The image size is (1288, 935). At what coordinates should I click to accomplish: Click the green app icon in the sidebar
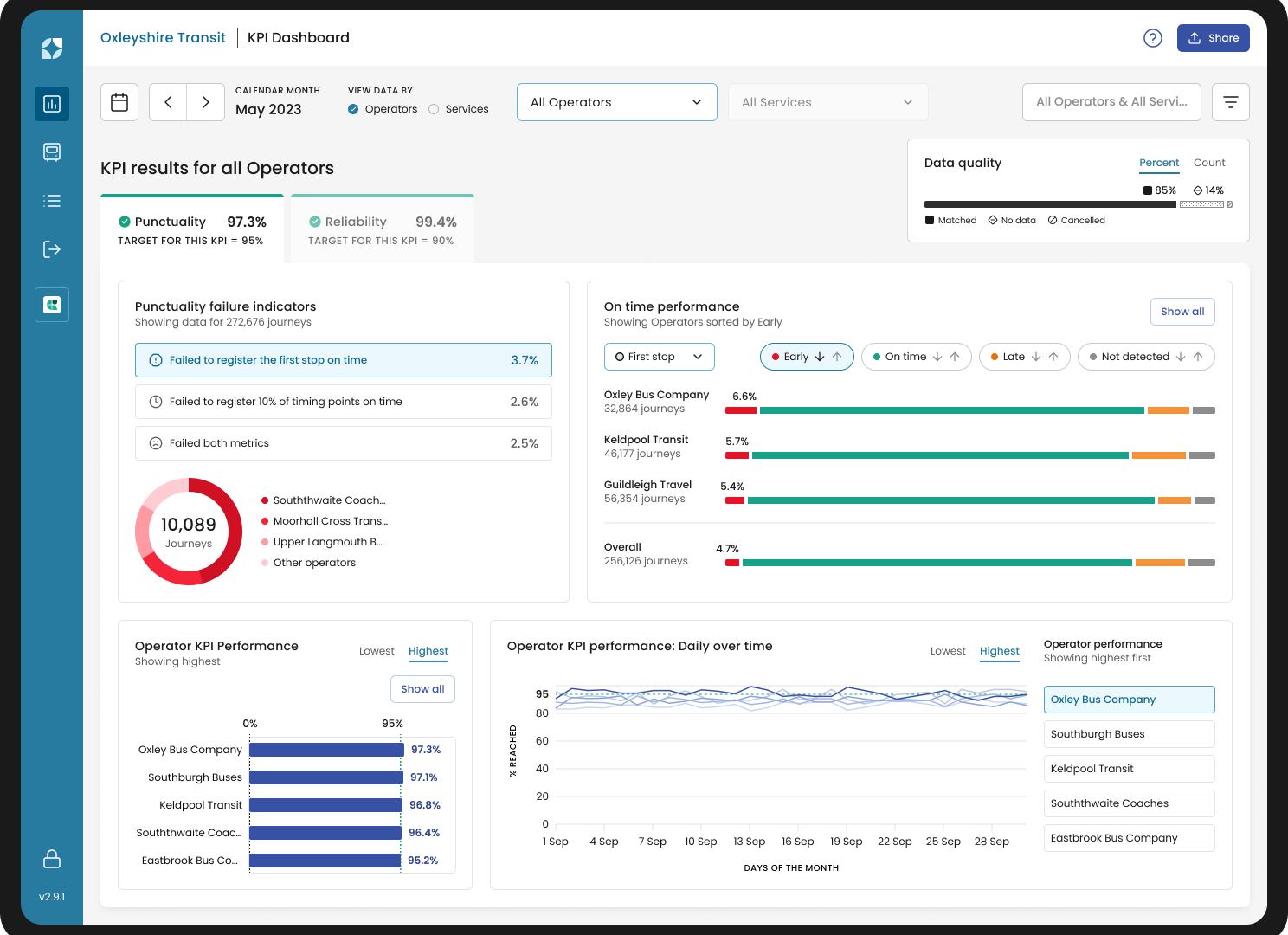click(52, 305)
